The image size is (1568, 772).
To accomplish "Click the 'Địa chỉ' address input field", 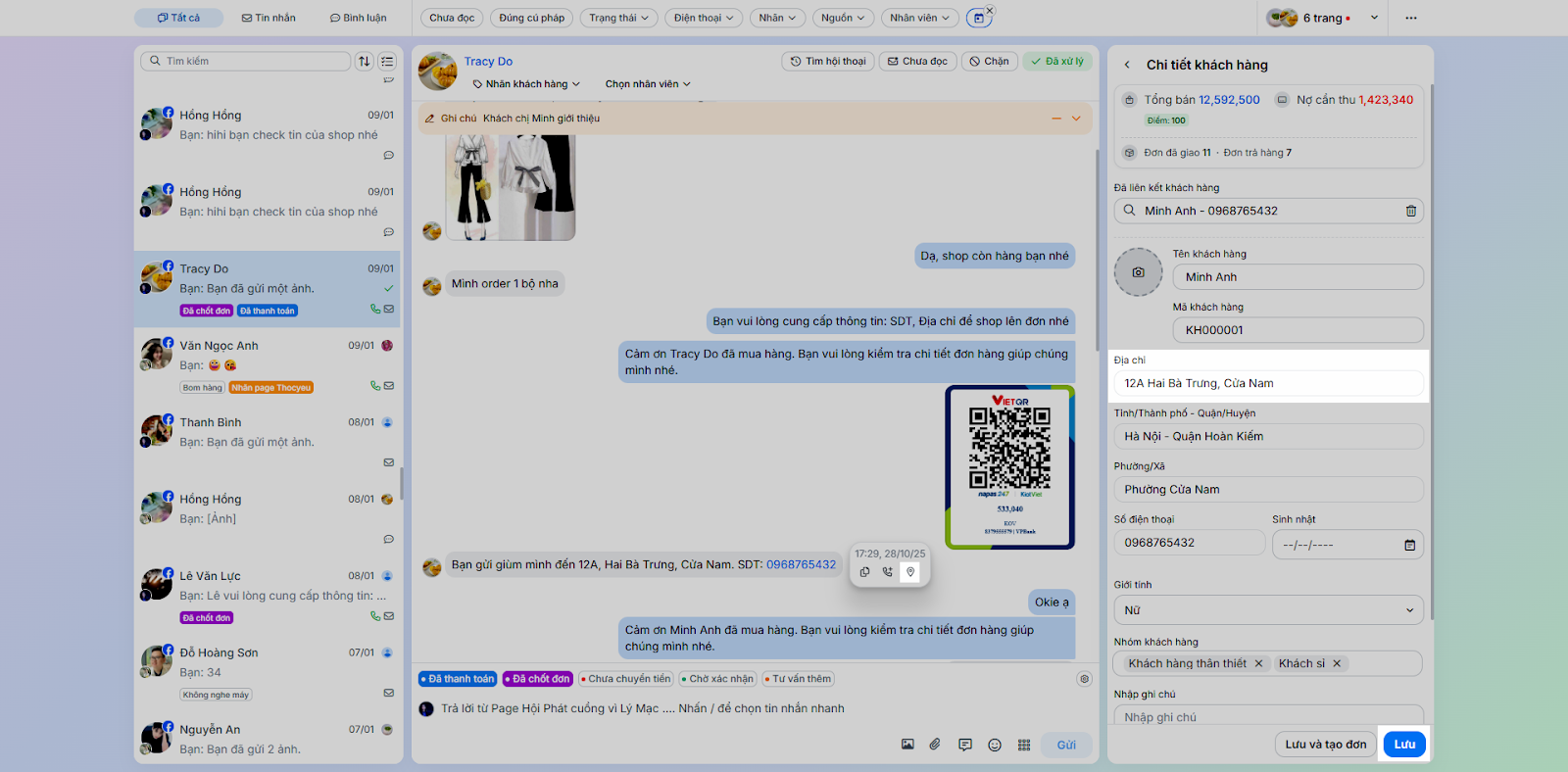I will [1268, 384].
